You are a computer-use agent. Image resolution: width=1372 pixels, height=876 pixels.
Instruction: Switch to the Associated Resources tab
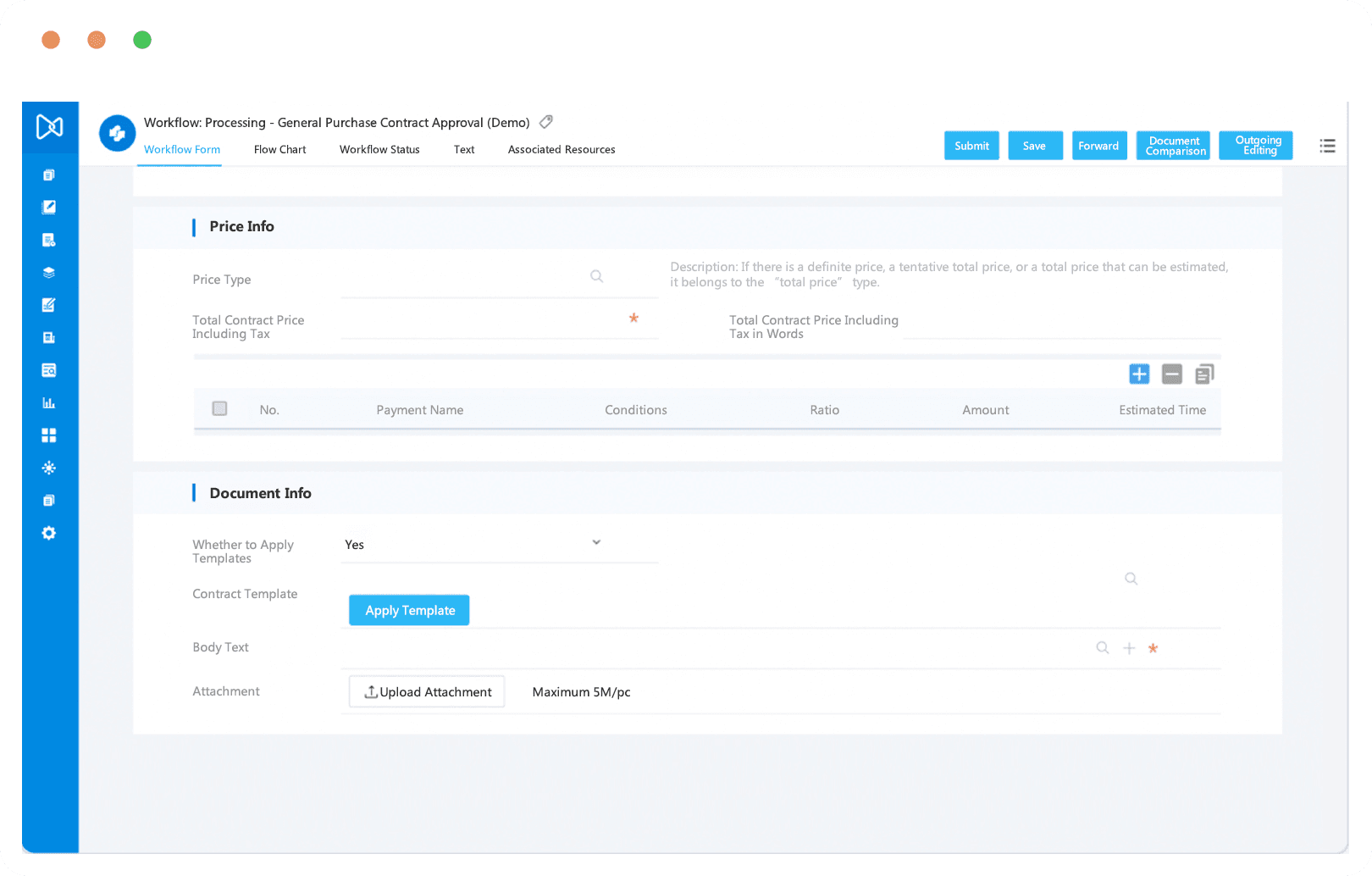pyautogui.click(x=562, y=149)
